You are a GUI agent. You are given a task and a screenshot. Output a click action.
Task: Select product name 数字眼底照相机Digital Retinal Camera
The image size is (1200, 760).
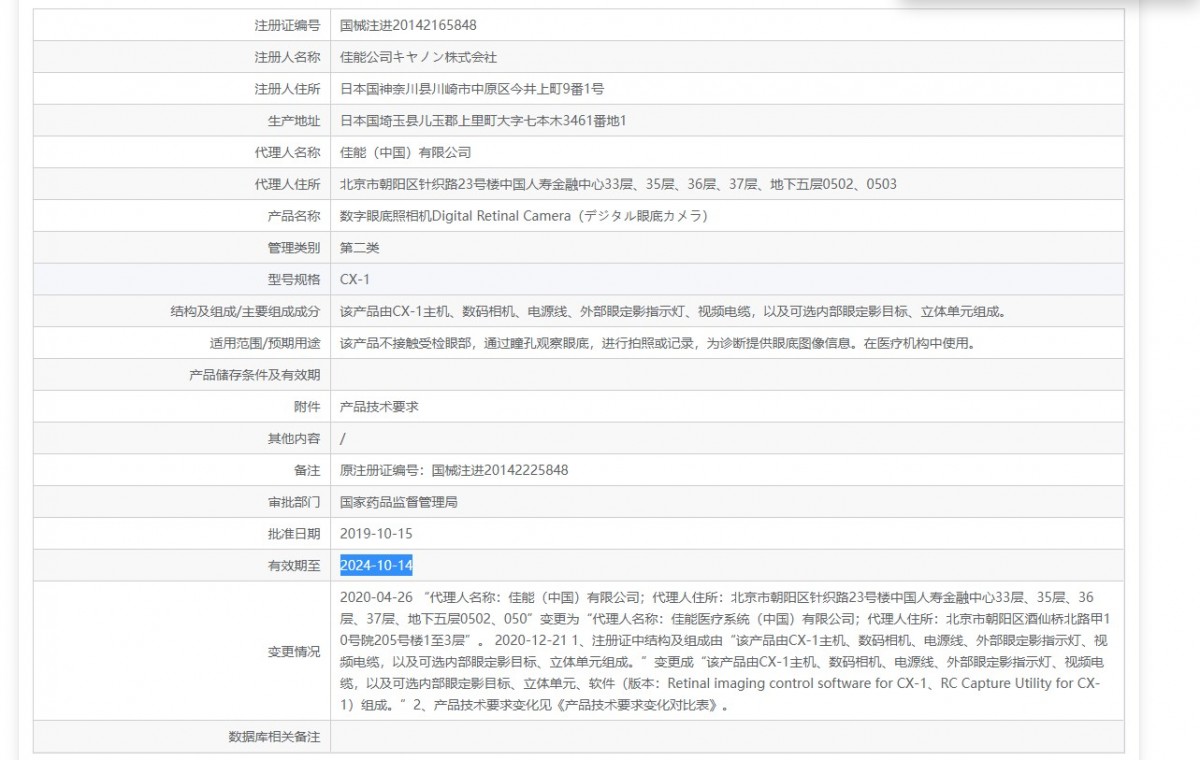(x=455, y=216)
